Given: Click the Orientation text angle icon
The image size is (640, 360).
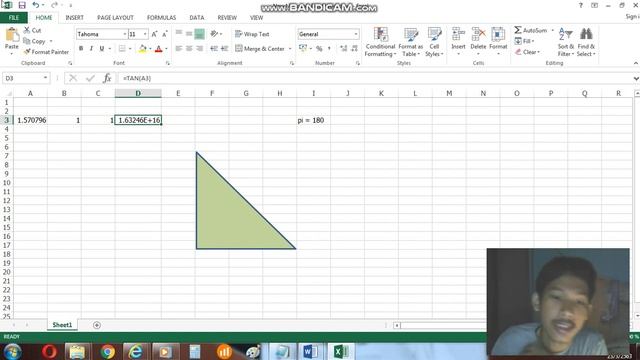Looking at the screenshot, I should pyautogui.click(x=214, y=34).
